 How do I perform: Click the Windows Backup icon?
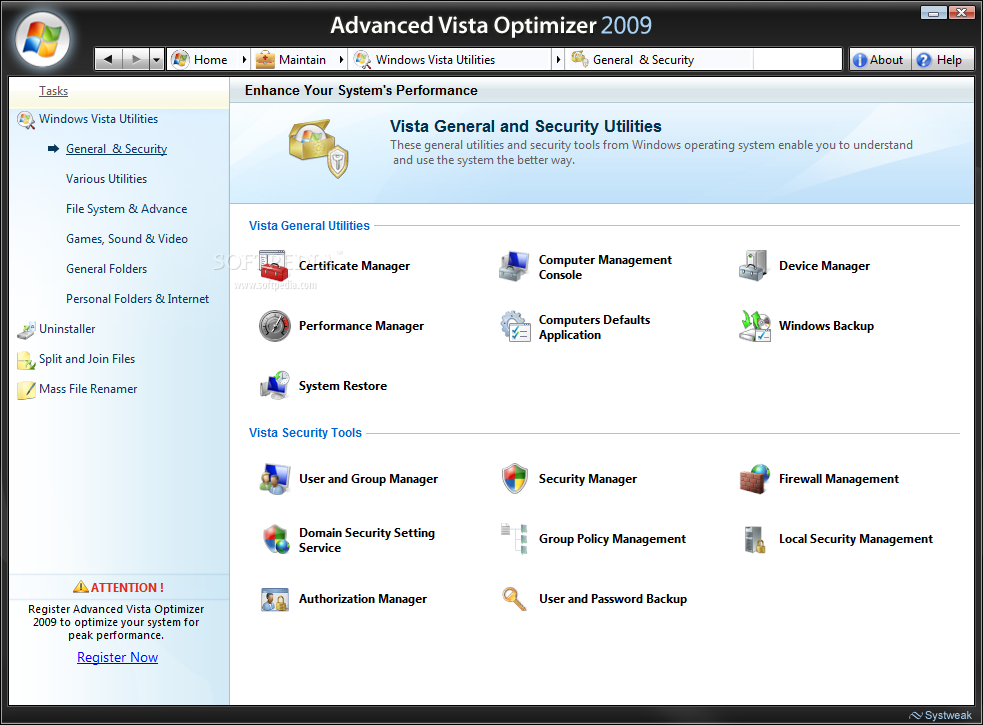click(754, 326)
